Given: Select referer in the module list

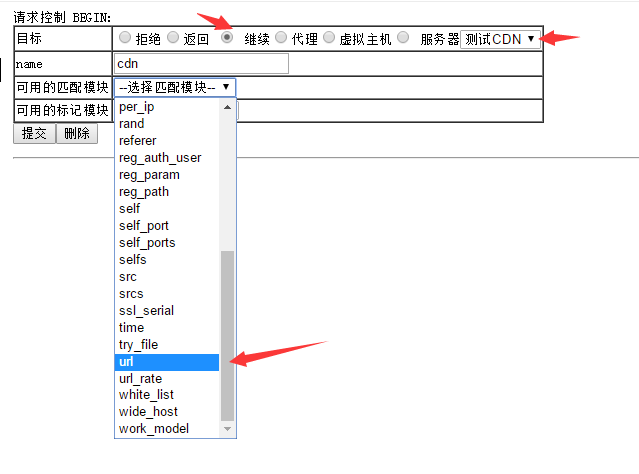Looking at the screenshot, I should pyautogui.click(x=167, y=141).
